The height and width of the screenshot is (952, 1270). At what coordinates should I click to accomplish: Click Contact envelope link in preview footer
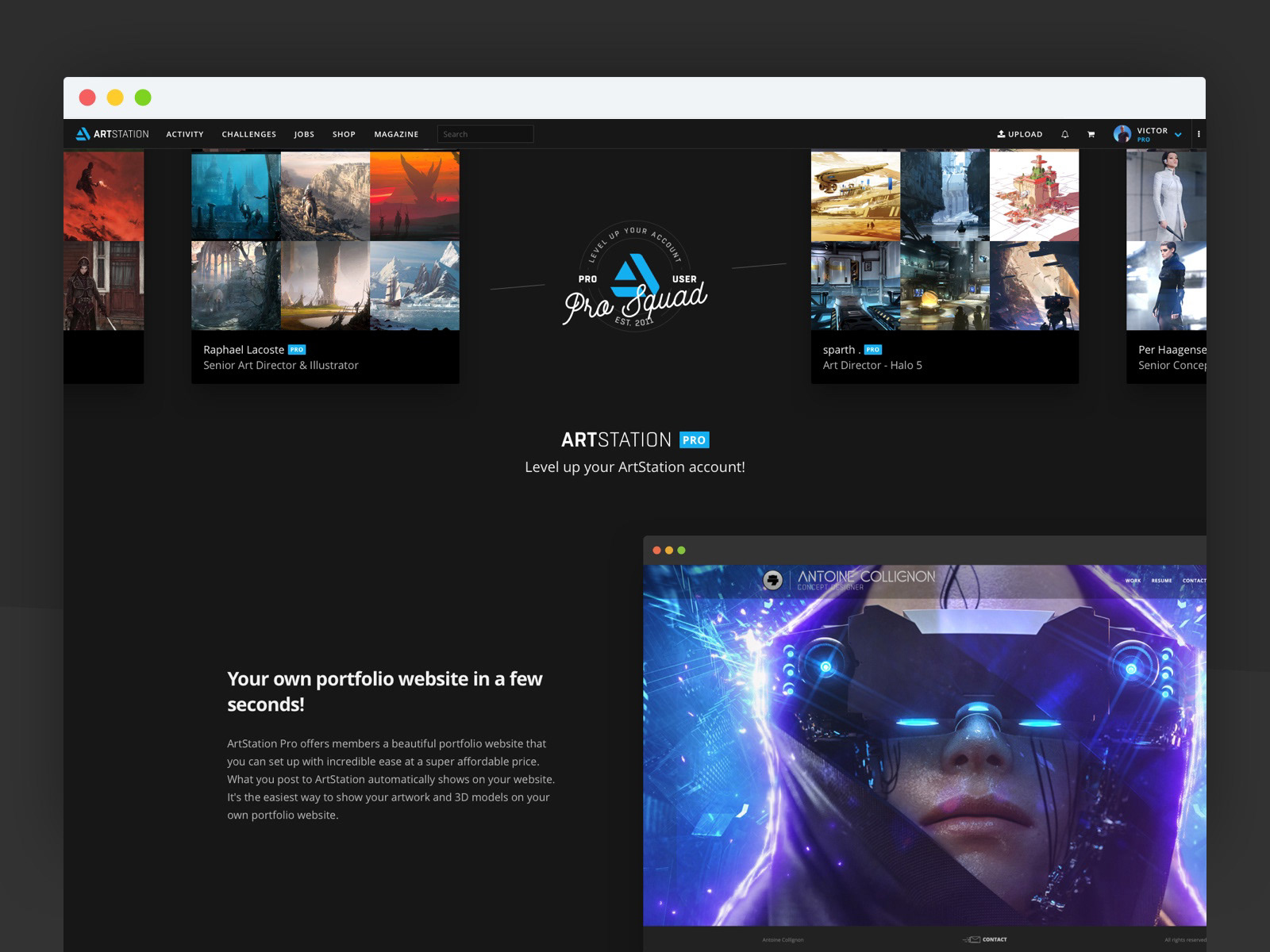pos(985,939)
